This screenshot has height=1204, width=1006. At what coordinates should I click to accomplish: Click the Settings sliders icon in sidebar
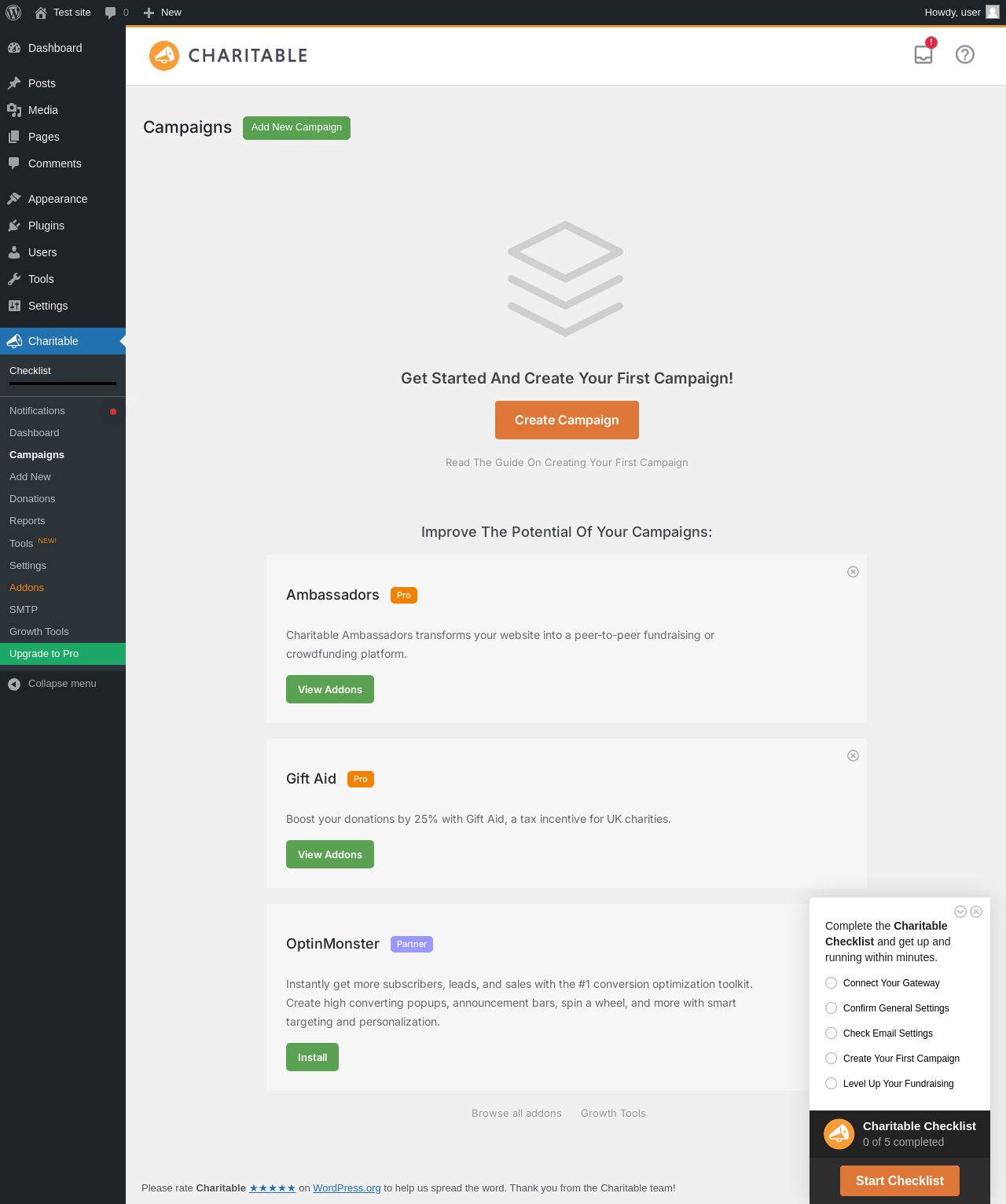click(x=14, y=306)
